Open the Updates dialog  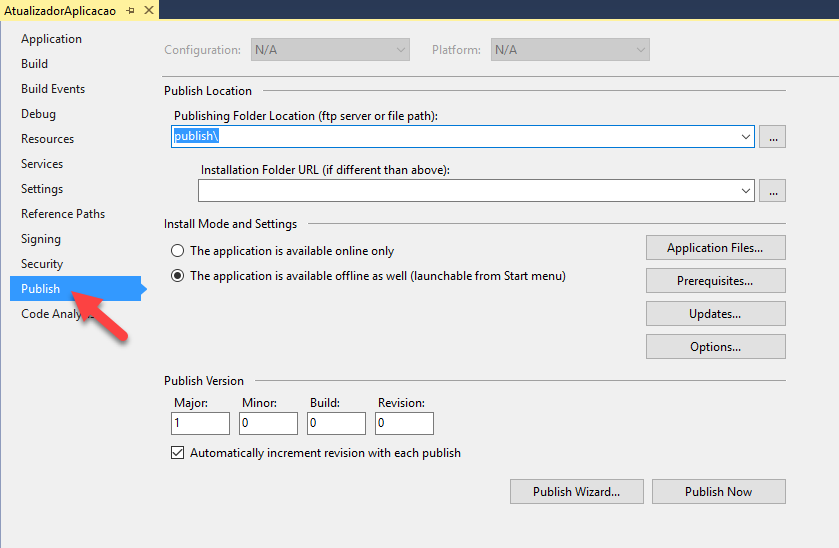tap(715, 314)
